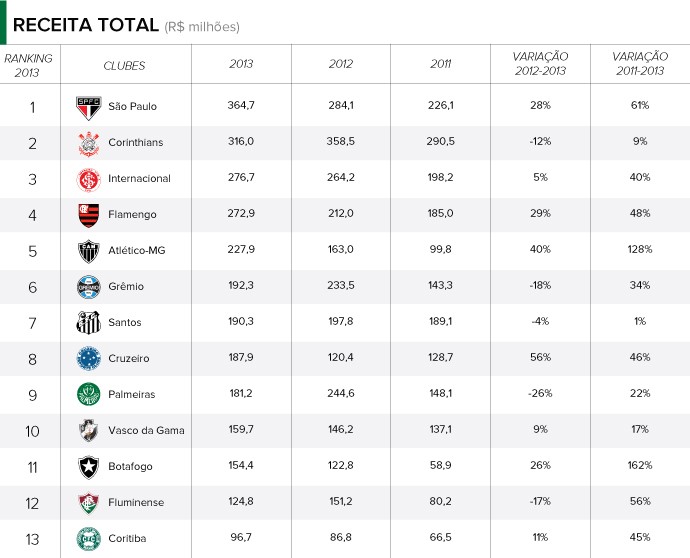Select the CLUBES column header
The image size is (690, 558).
tap(124, 66)
